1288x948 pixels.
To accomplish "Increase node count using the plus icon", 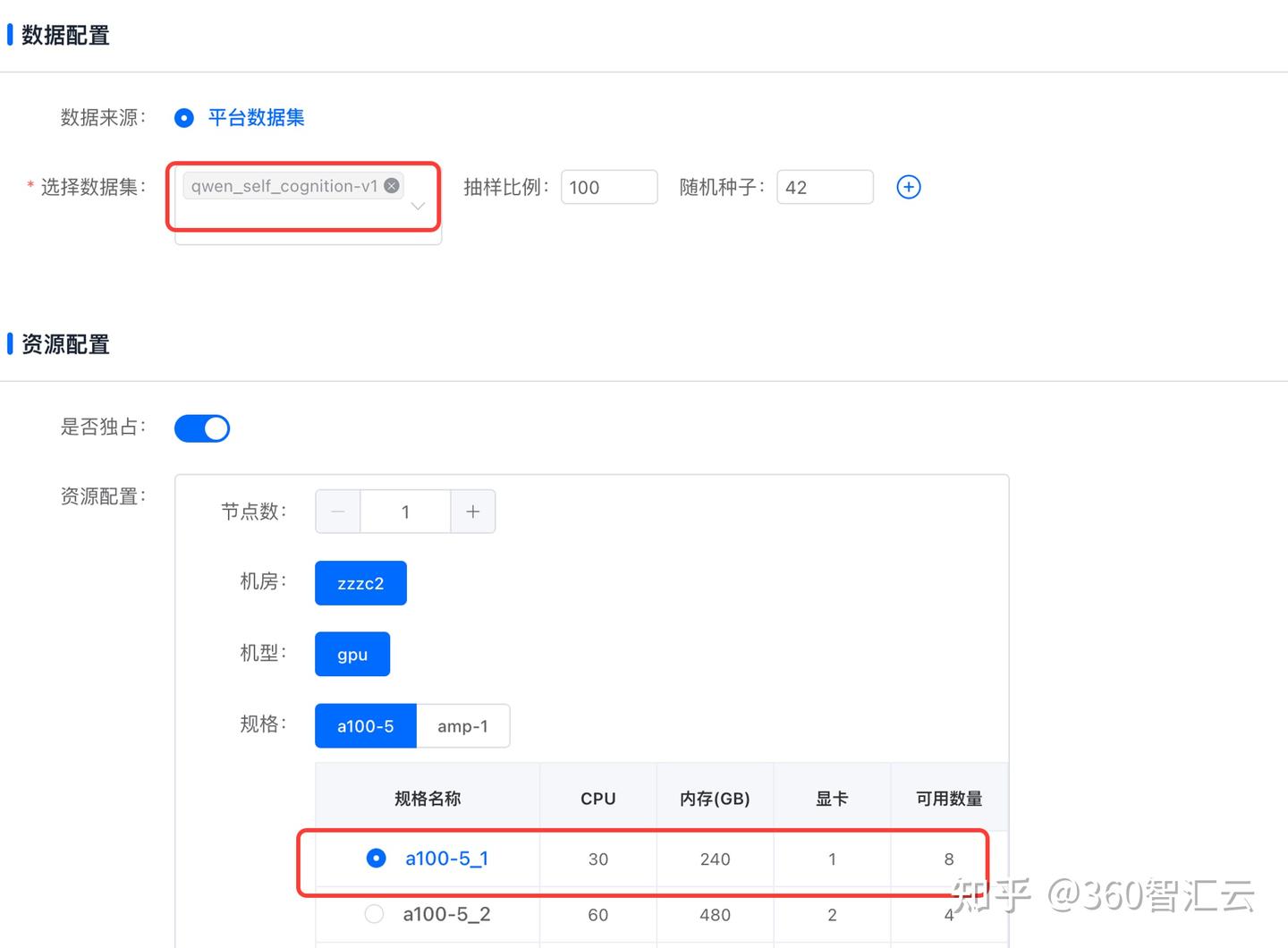I will point(472,511).
